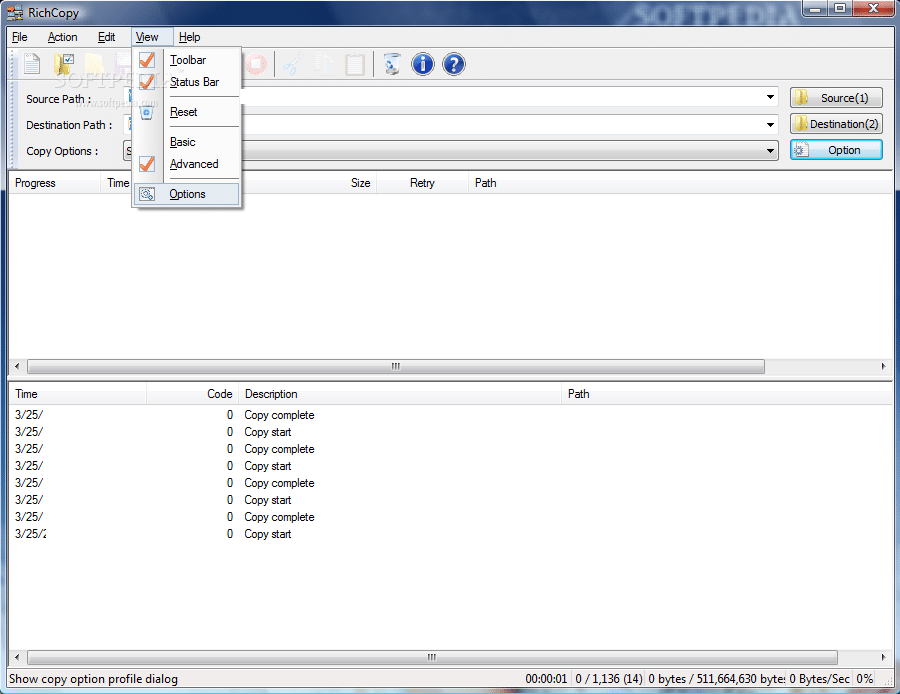
Task: Click the 'Destination Path :' label
Action: point(69,125)
